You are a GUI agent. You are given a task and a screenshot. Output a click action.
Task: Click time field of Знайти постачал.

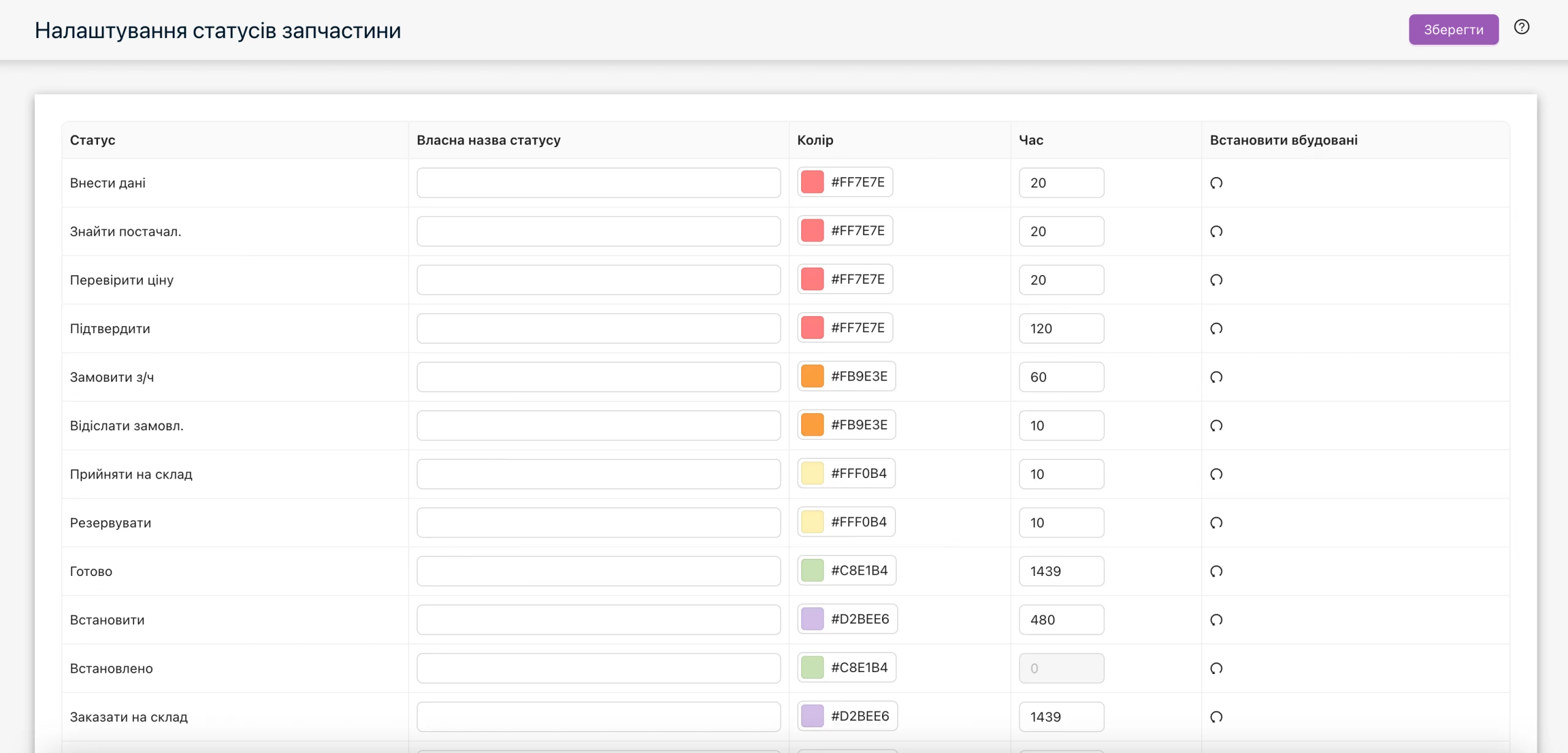(x=1061, y=231)
